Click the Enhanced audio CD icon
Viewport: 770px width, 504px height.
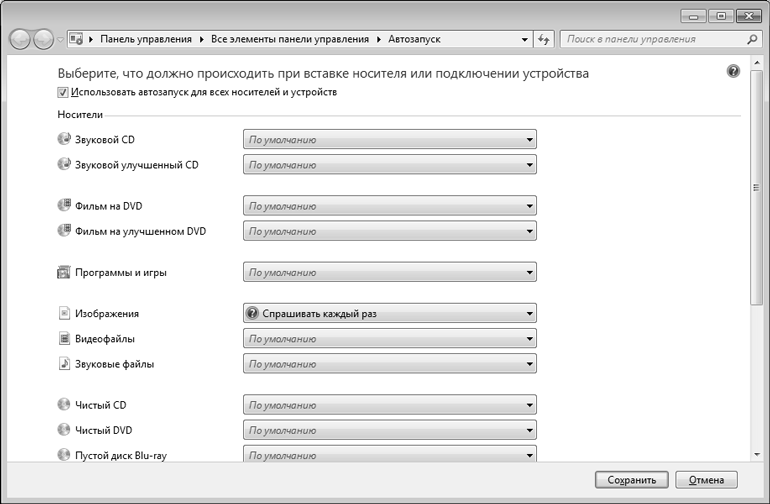coord(64,164)
